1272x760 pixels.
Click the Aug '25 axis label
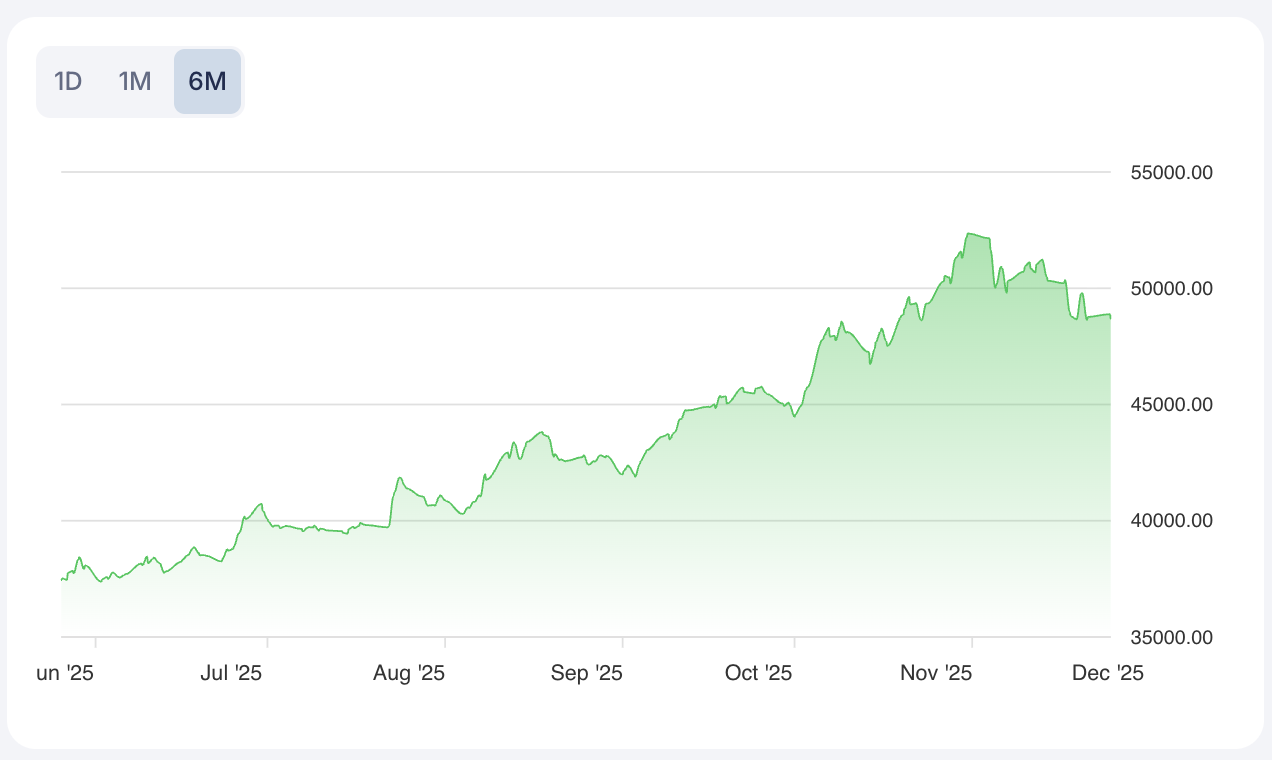coord(409,673)
